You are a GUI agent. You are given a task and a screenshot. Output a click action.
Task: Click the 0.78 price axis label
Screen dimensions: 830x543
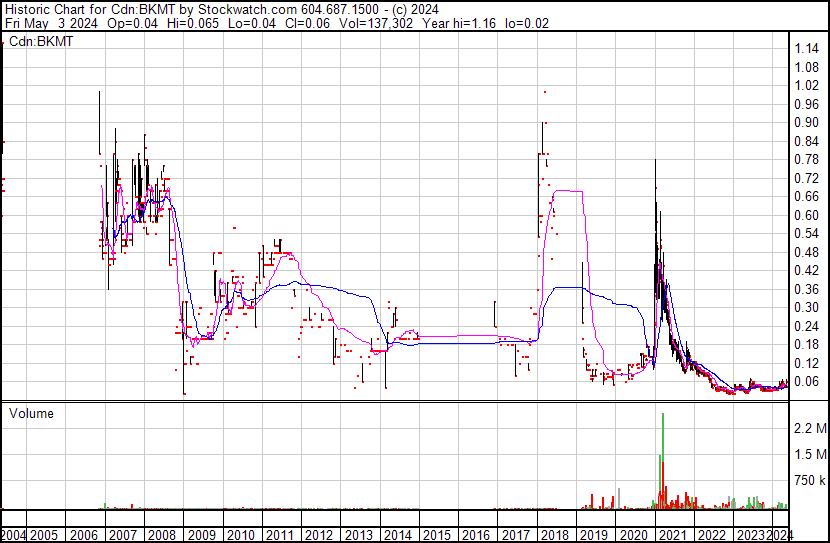(x=807, y=160)
